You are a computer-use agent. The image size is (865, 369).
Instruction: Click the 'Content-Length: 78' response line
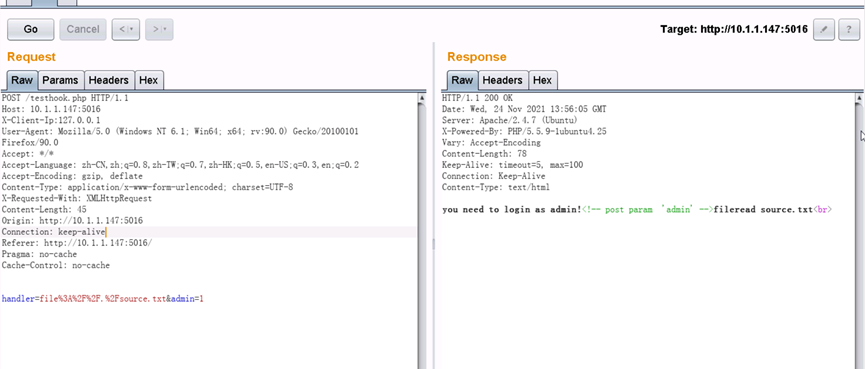click(x=484, y=154)
